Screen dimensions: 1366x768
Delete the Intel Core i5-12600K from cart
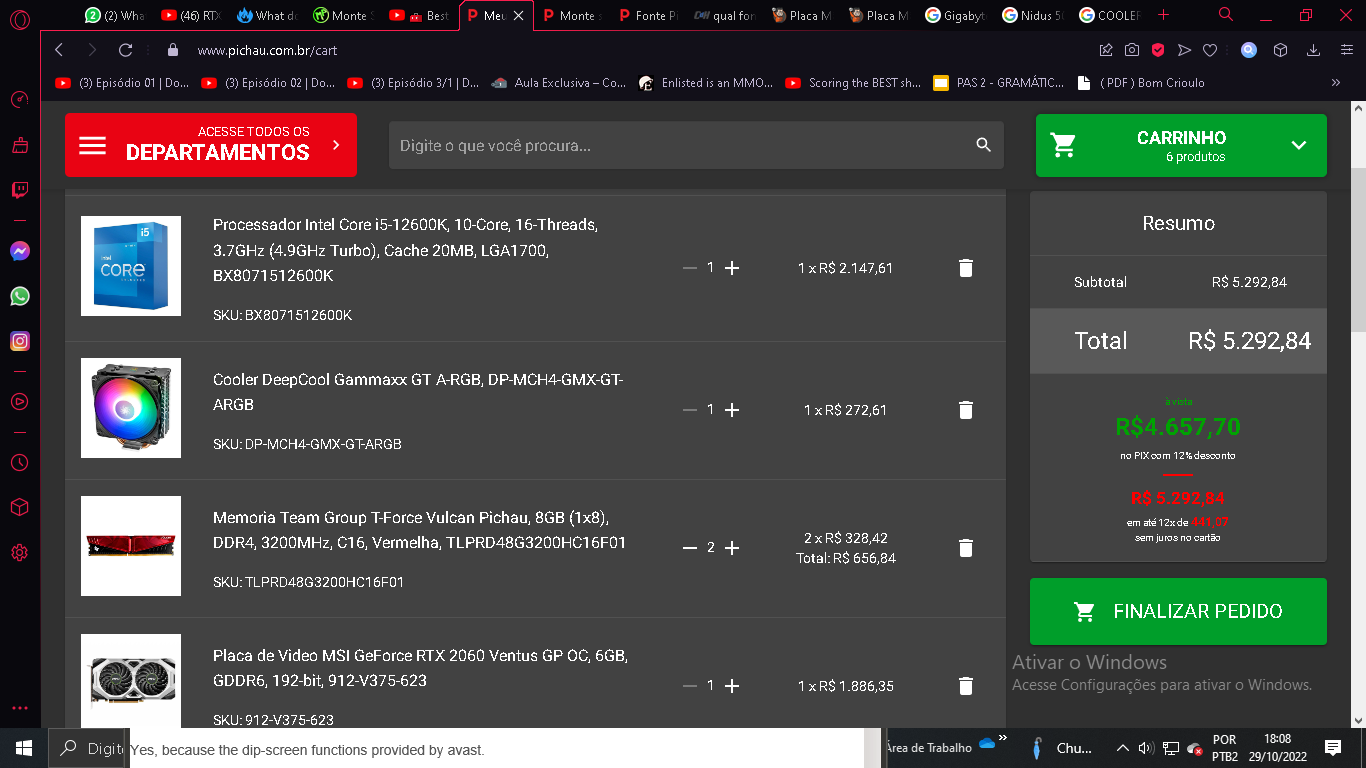(965, 268)
